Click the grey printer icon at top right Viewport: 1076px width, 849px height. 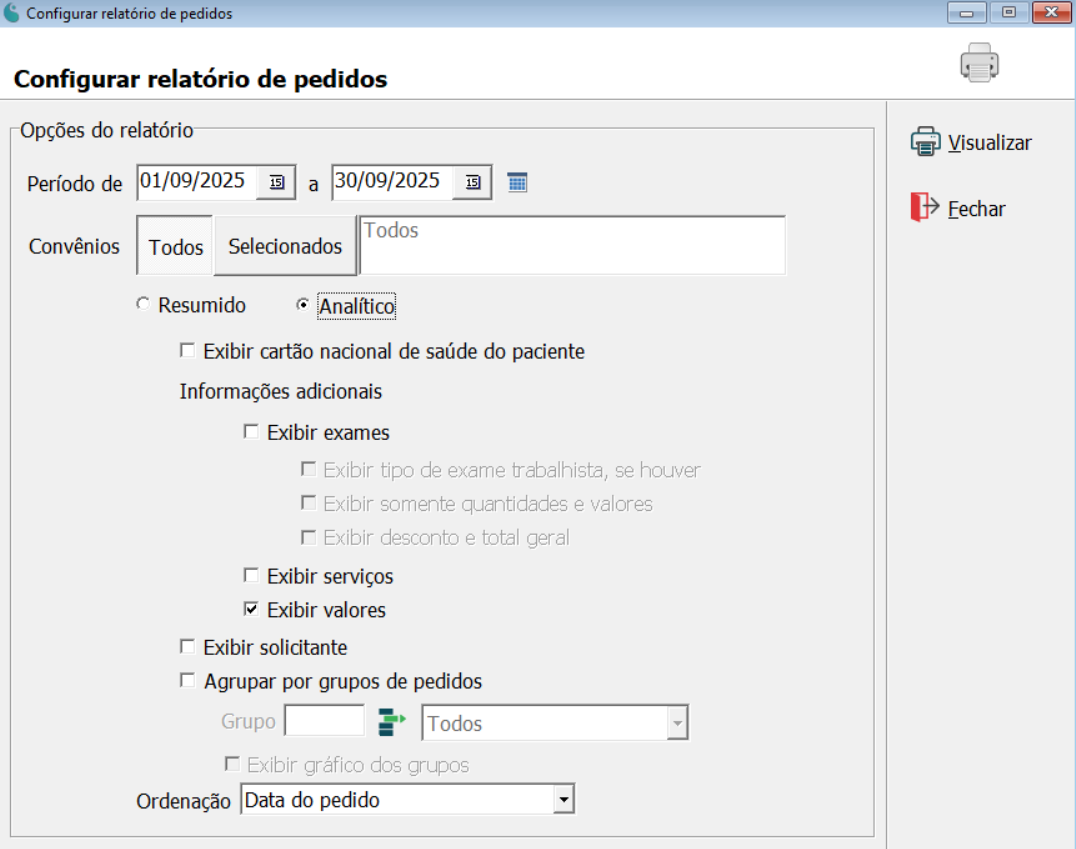(979, 62)
